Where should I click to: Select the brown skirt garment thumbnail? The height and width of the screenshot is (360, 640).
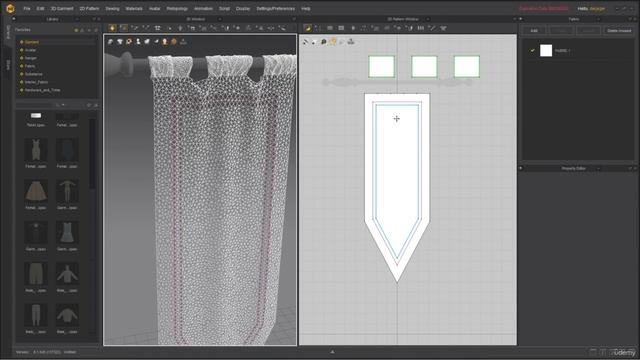pyautogui.click(x=36, y=191)
